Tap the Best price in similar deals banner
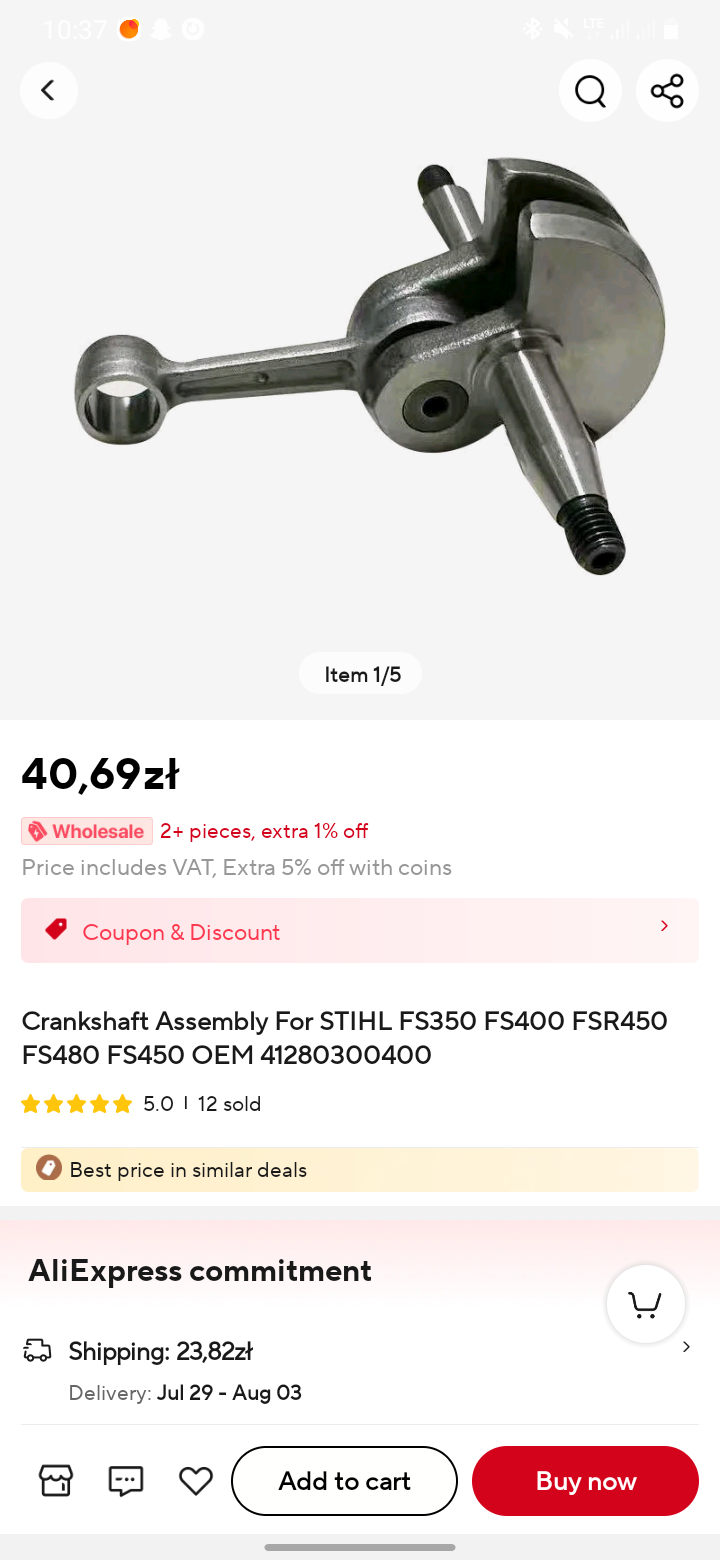Image resolution: width=720 pixels, height=1560 pixels. pos(360,1170)
